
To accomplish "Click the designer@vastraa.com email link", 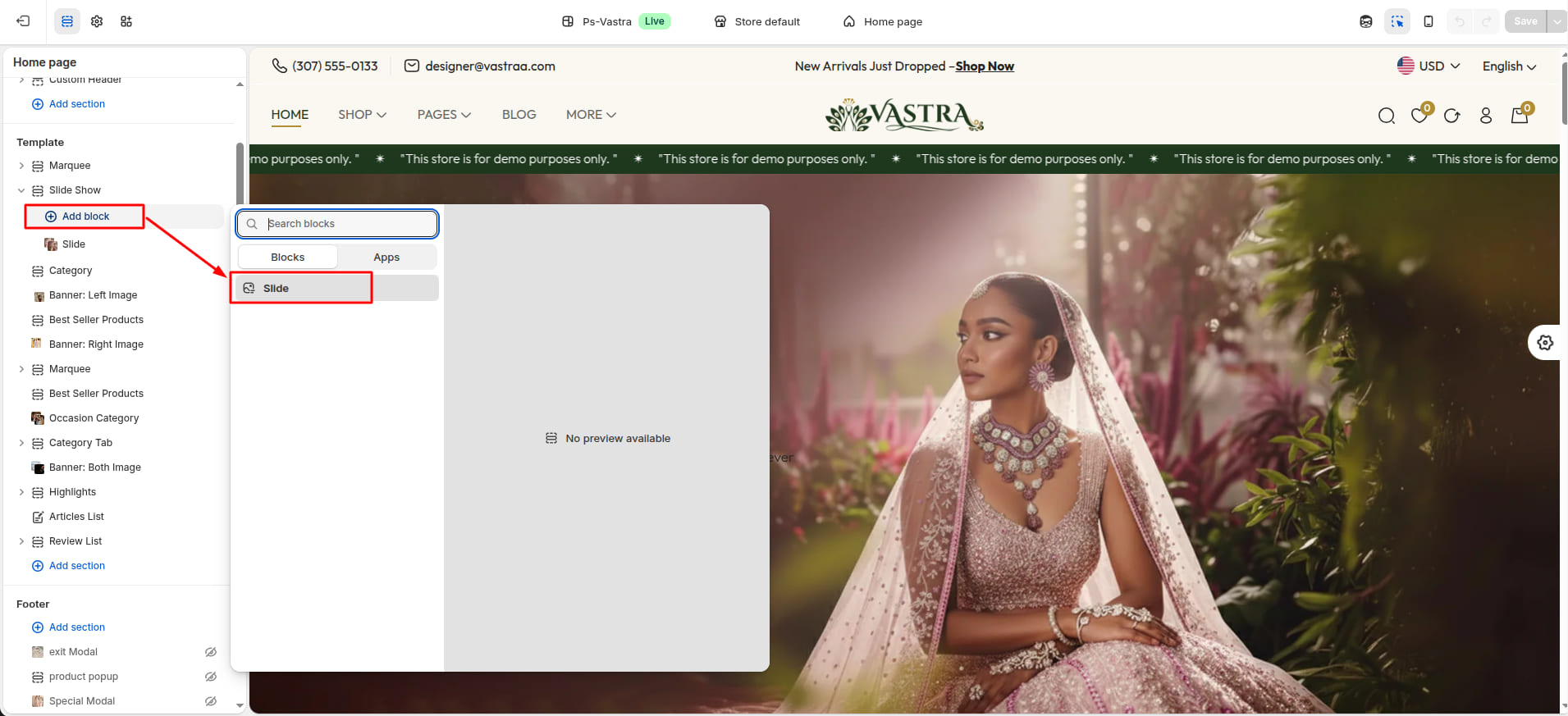I will pyautogui.click(x=490, y=66).
